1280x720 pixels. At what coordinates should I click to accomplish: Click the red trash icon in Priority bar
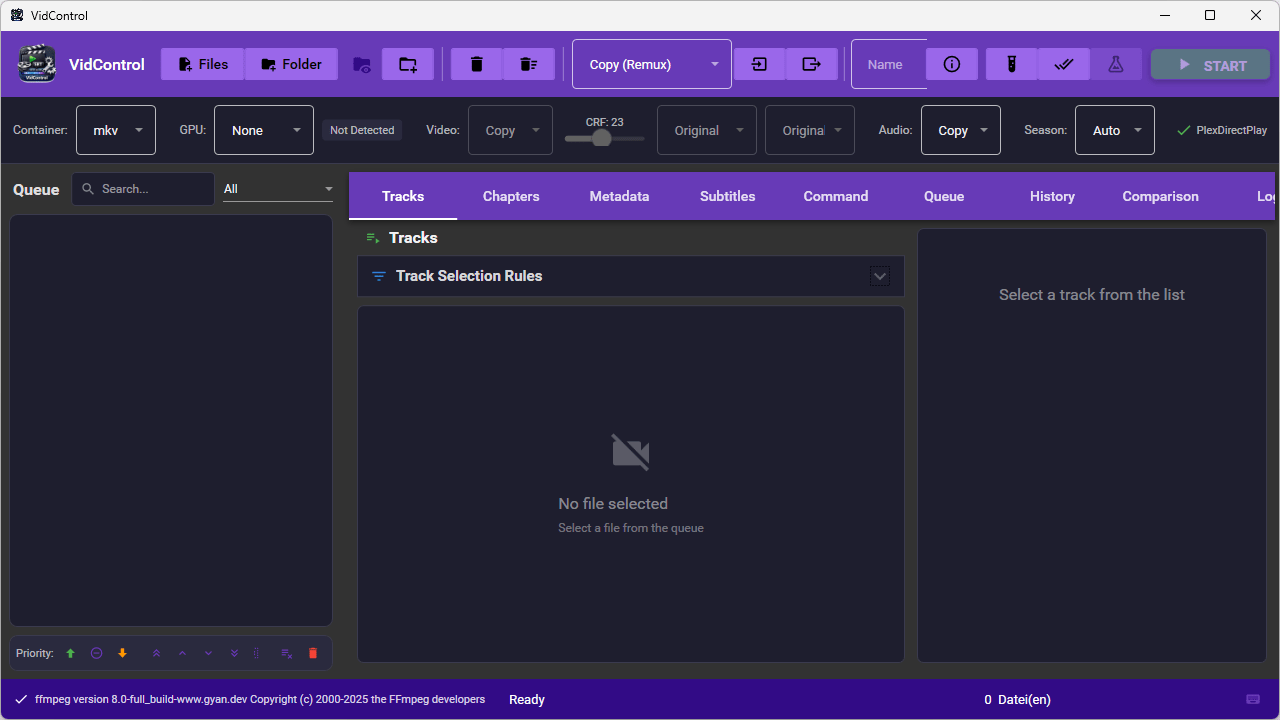pyautogui.click(x=313, y=653)
